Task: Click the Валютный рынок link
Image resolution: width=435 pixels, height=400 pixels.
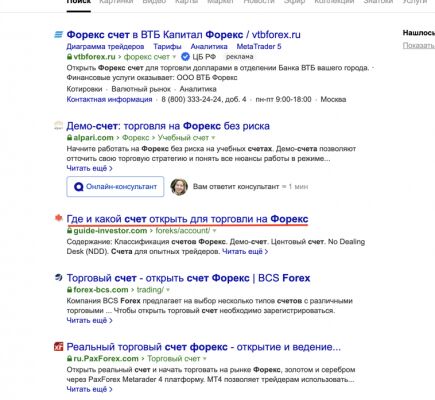Action: coord(141,89)
